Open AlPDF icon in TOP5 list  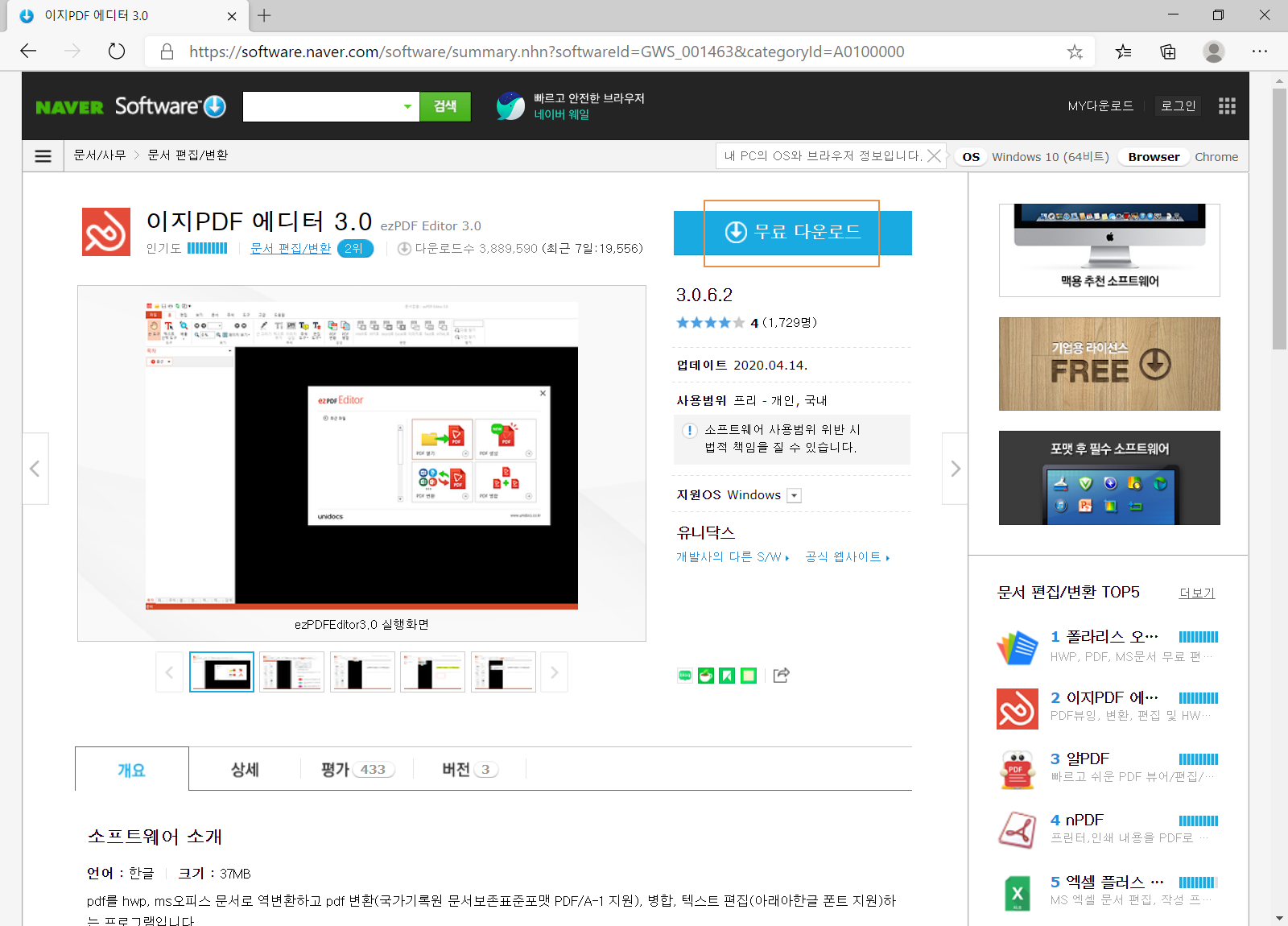[1018, 770]
